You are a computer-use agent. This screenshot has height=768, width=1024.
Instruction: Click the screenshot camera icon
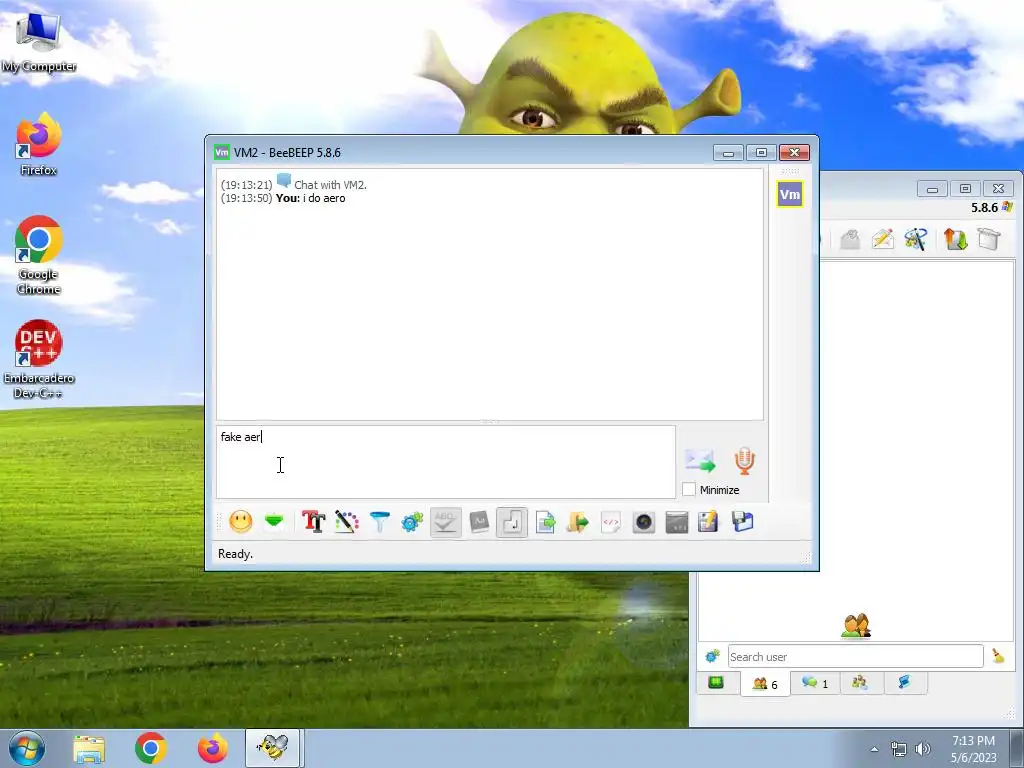[643, 522]
